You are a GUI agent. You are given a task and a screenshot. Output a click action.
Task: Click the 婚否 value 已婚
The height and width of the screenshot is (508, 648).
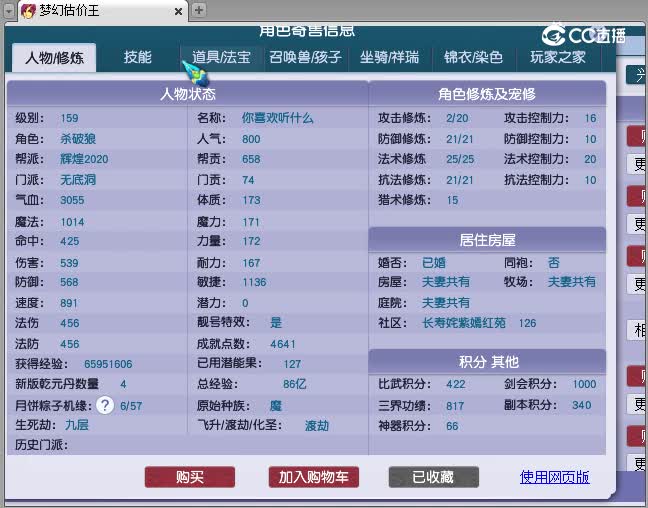point(434,262)
